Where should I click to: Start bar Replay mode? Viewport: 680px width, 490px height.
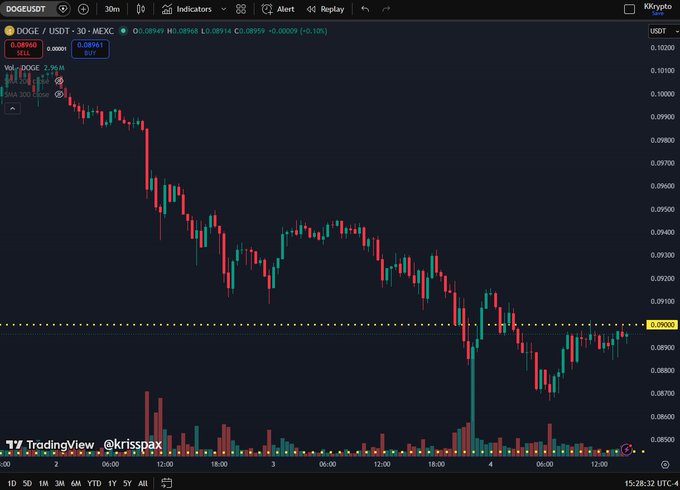coord(325,9)
